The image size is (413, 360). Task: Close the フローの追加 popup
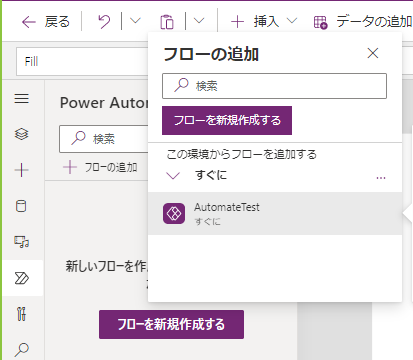373,53
